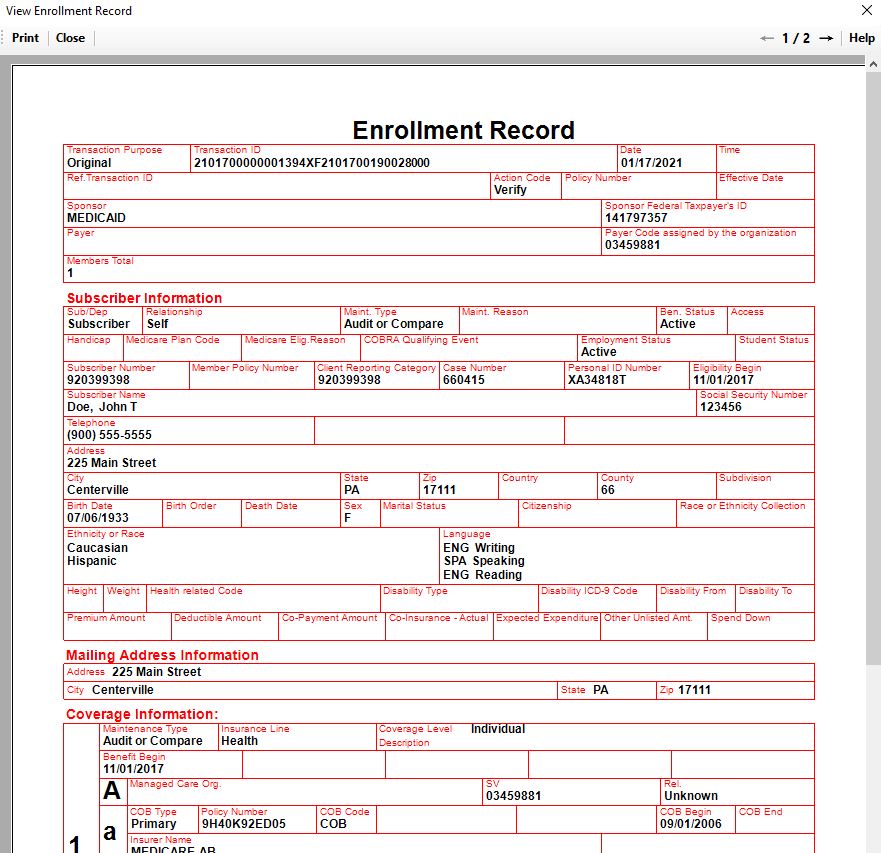Click the Ethnicity value Hispanic
This screenshot has height=853, width=881.
coord(92,561)
